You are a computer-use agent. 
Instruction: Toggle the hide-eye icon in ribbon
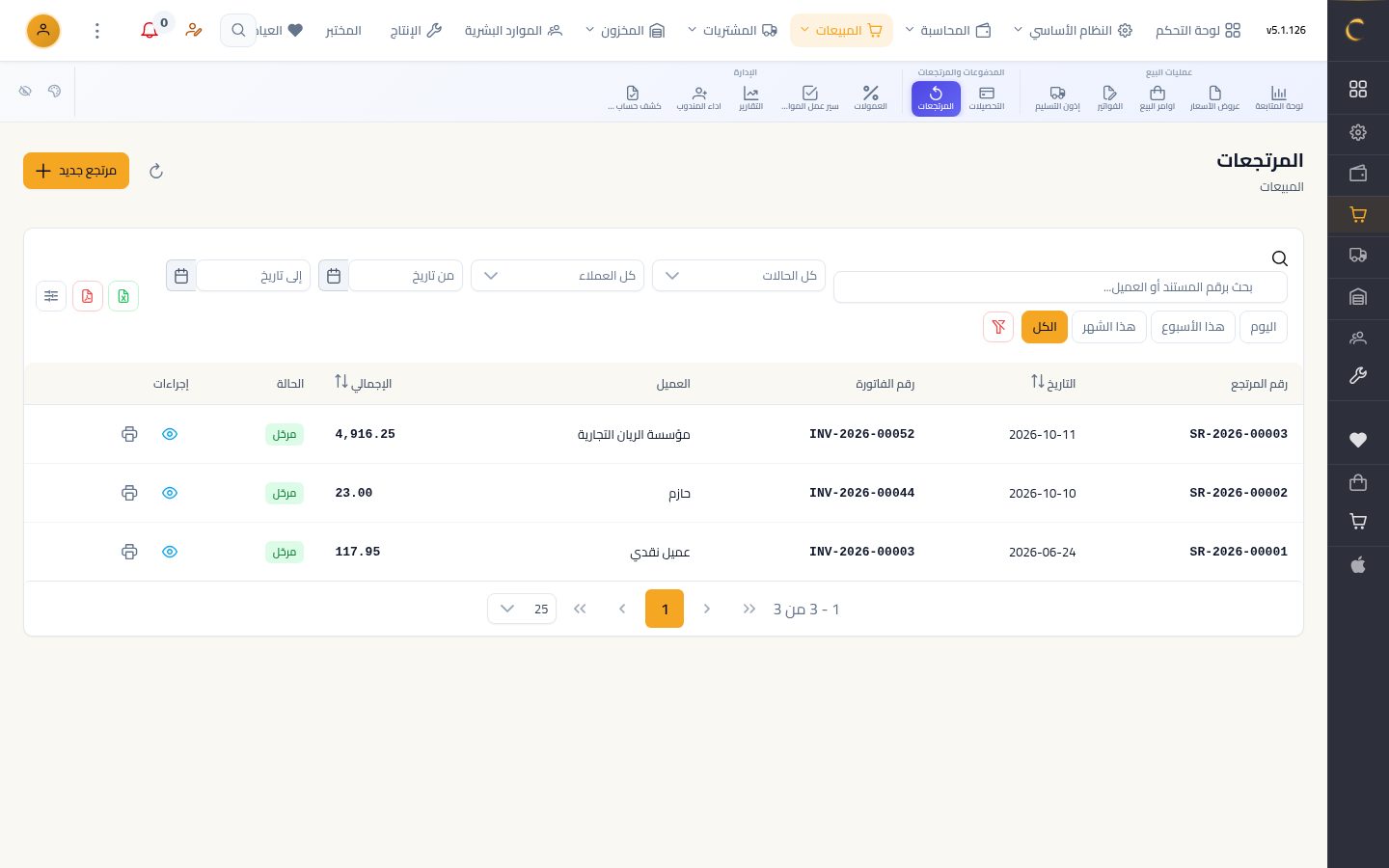tap(25, 91)
